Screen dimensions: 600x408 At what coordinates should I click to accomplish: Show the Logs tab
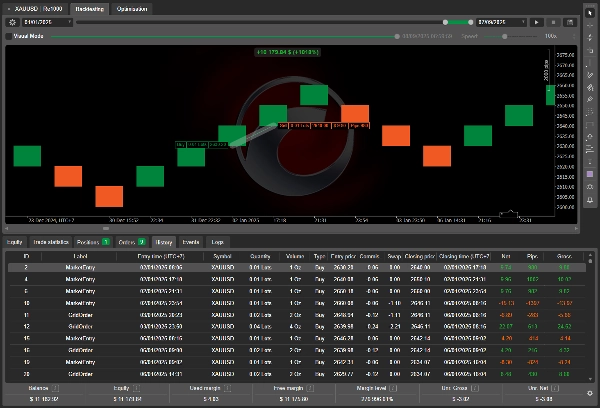[217, 242]
